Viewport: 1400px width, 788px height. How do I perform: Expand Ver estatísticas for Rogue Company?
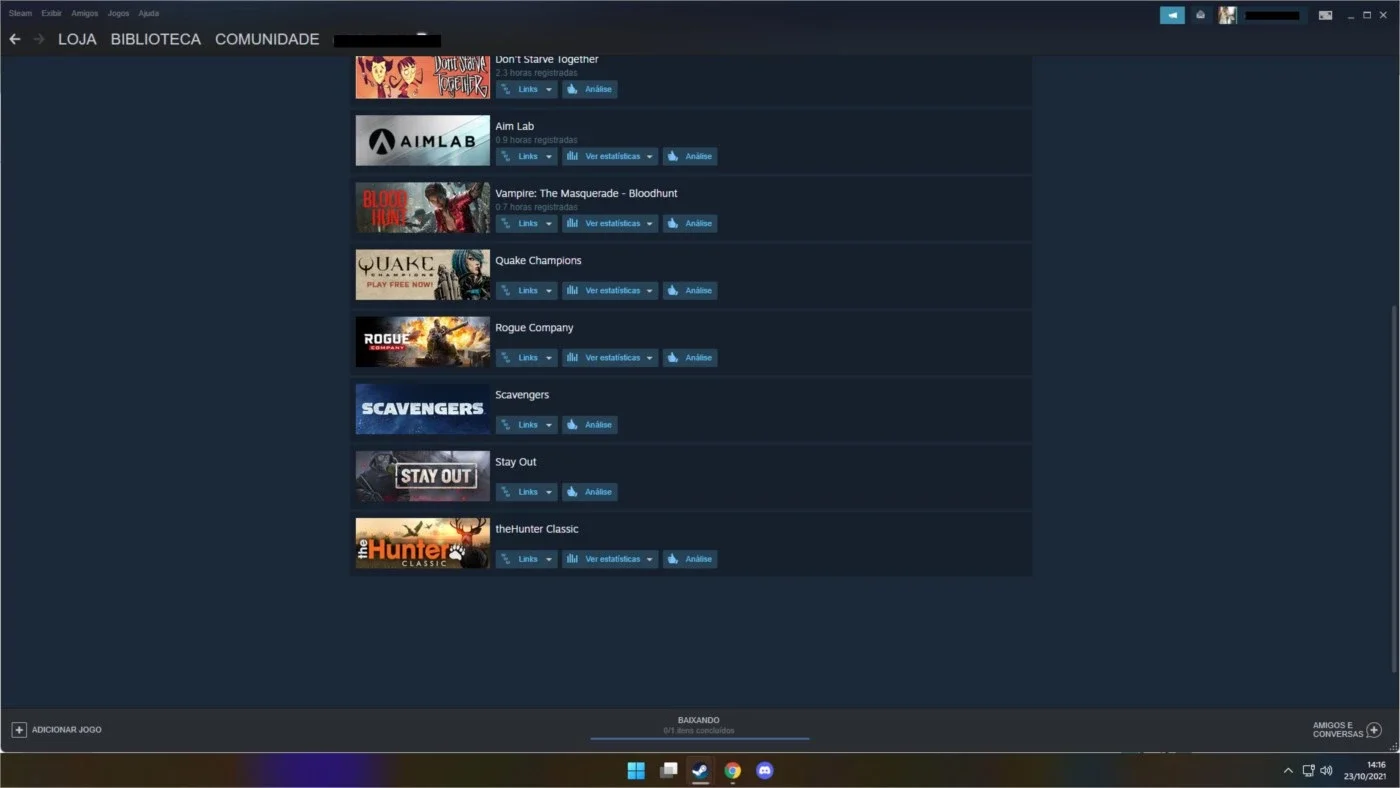point(610,357)
